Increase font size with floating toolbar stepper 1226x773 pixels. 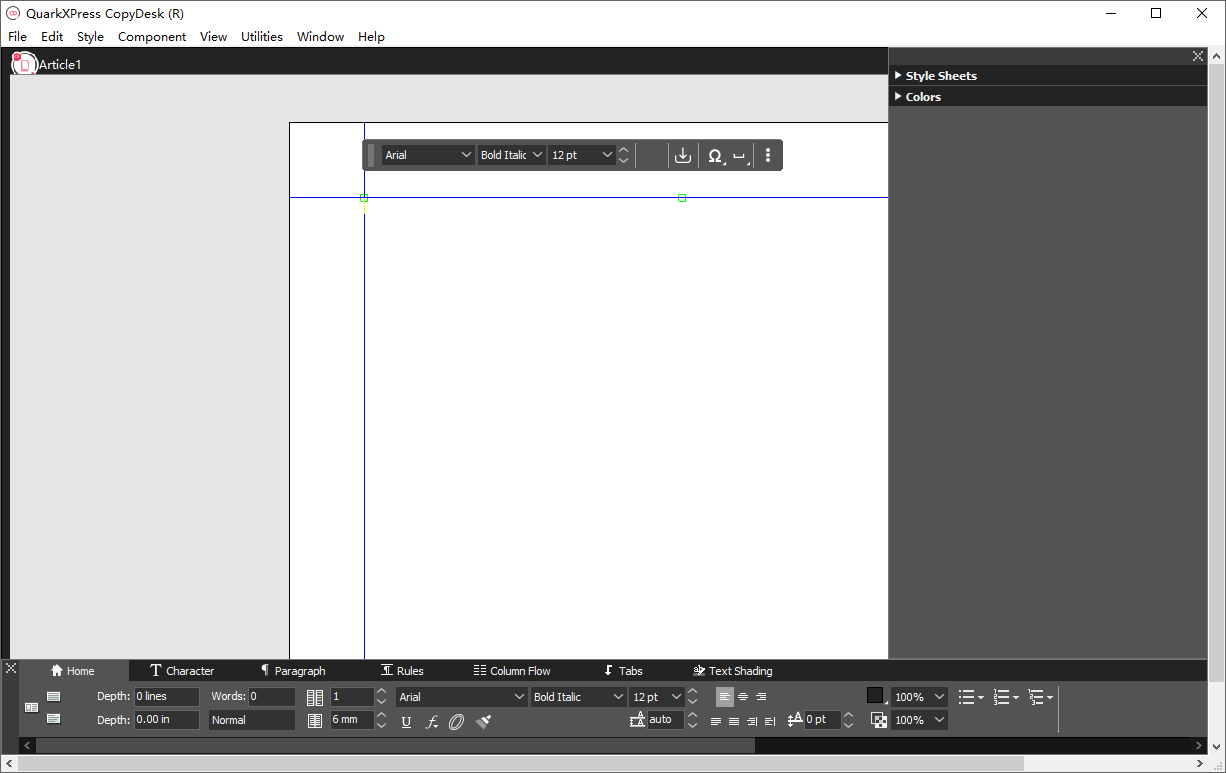pos(624,150)
